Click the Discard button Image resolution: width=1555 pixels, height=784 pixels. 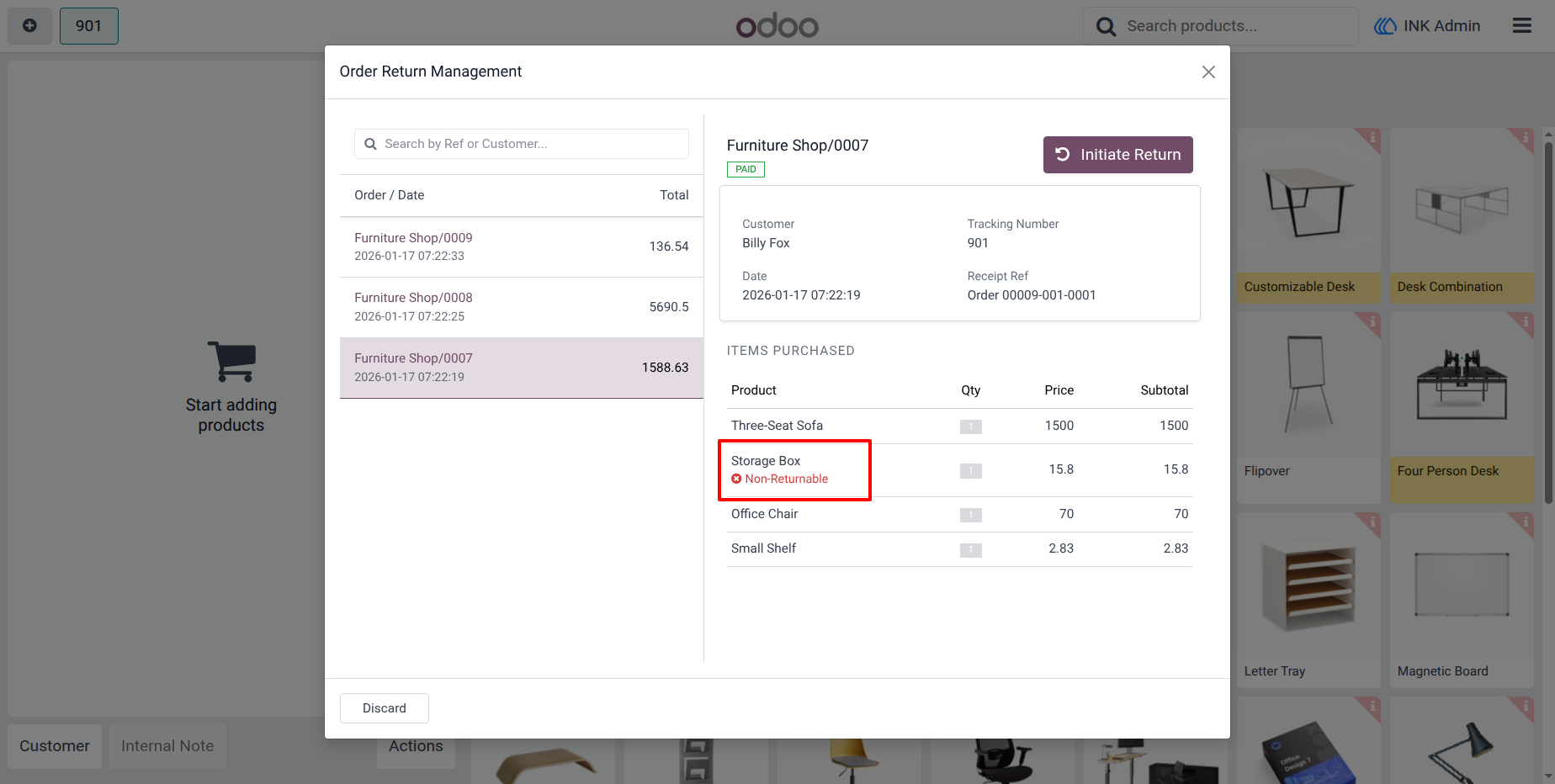pos(385,708)
